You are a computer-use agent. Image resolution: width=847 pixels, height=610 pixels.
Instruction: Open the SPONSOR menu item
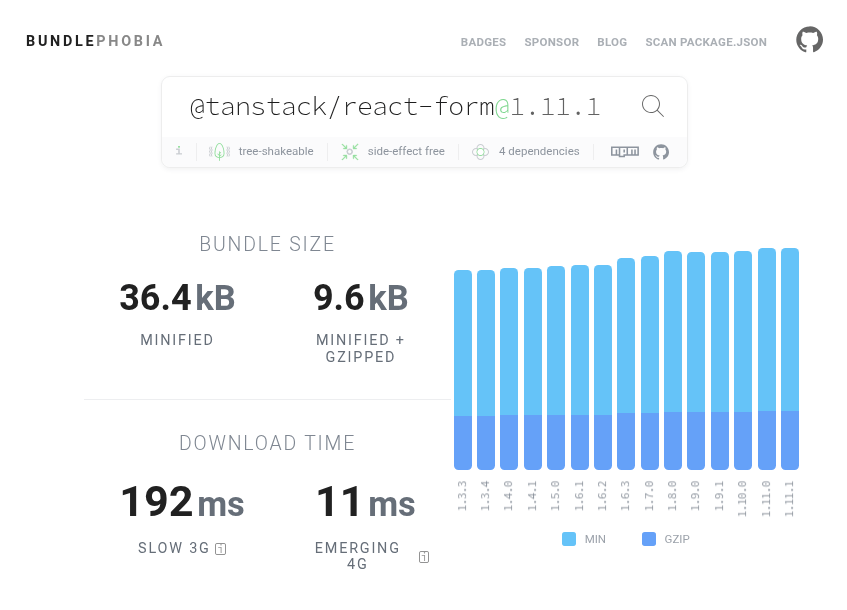pyautogui.click(x=551, y=42)
